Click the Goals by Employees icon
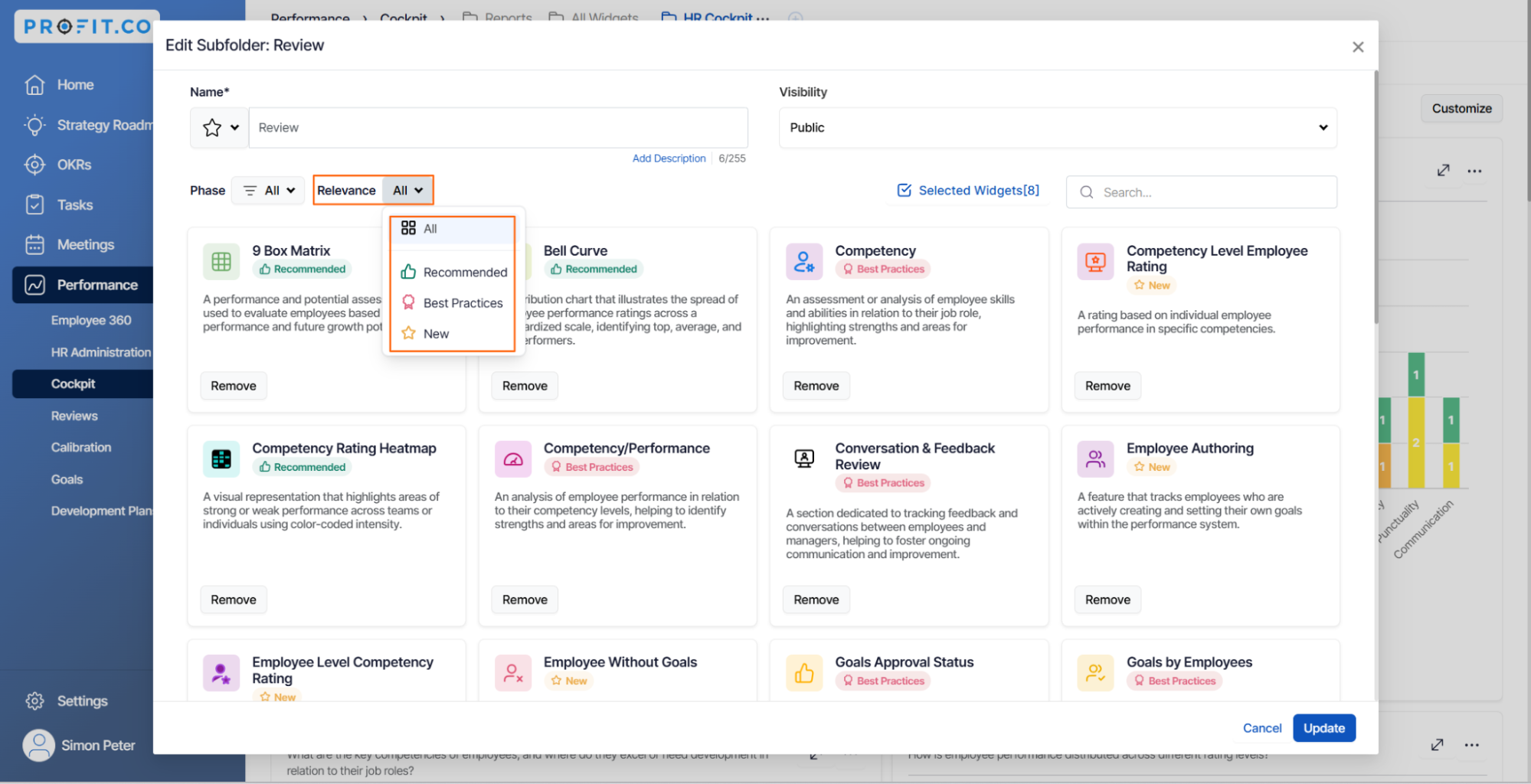1531x784 pixels. 1096,673
